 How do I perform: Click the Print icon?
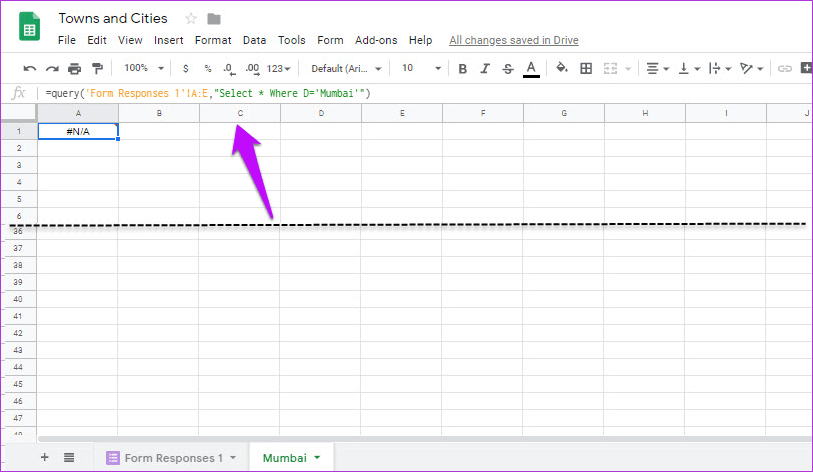coord(75,68)
